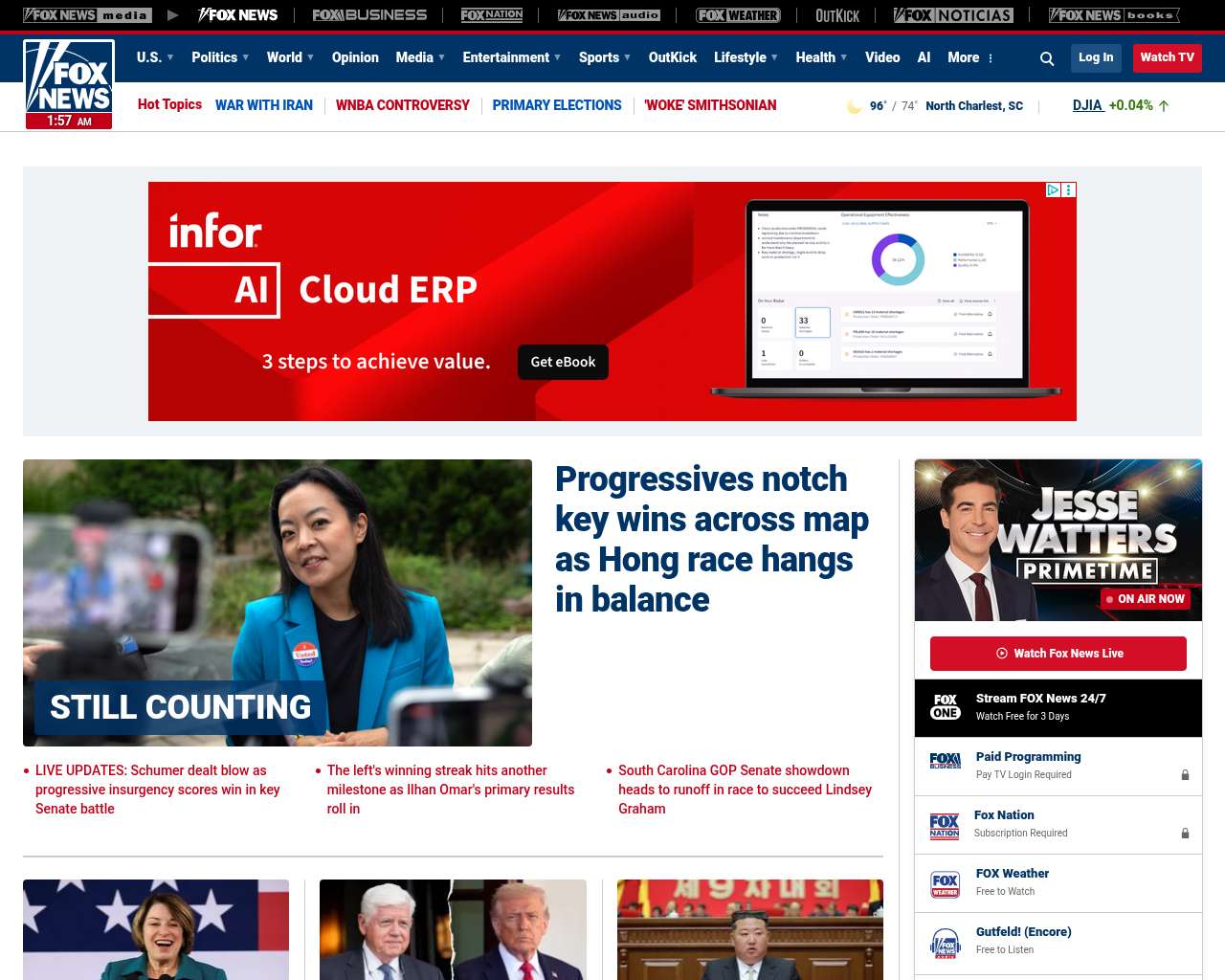Image resolution: width=1225 pixels, height=980 pixels.
Task: Open the More menu dots icon
Action: coord(991,58)
